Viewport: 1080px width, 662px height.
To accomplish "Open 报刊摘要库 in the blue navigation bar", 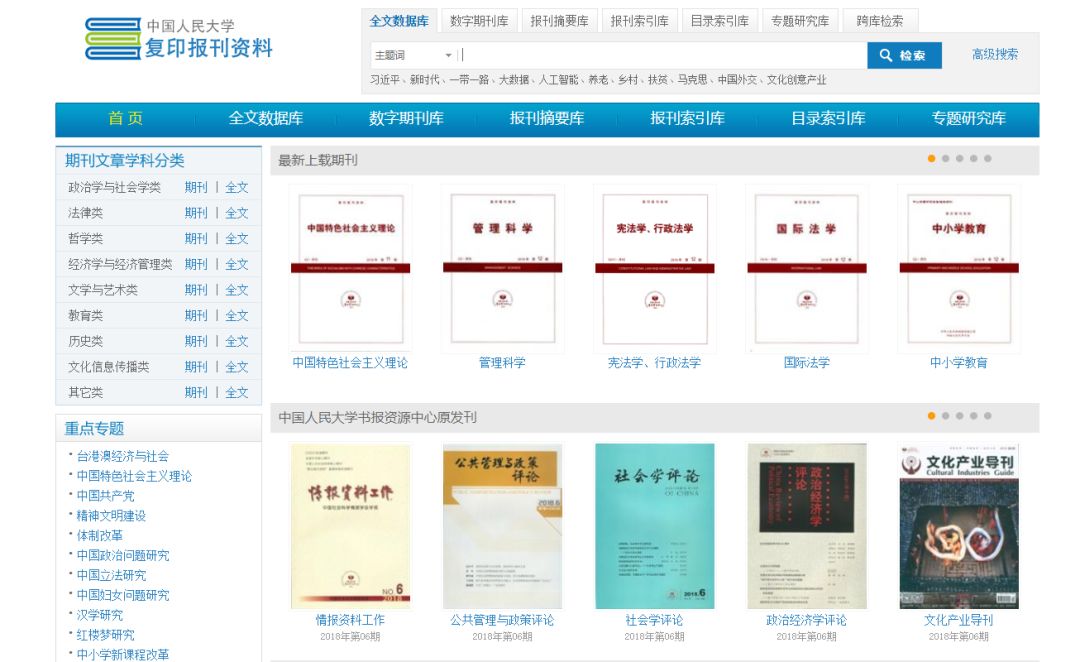I will pyautogui.click(x=547, y=118).
